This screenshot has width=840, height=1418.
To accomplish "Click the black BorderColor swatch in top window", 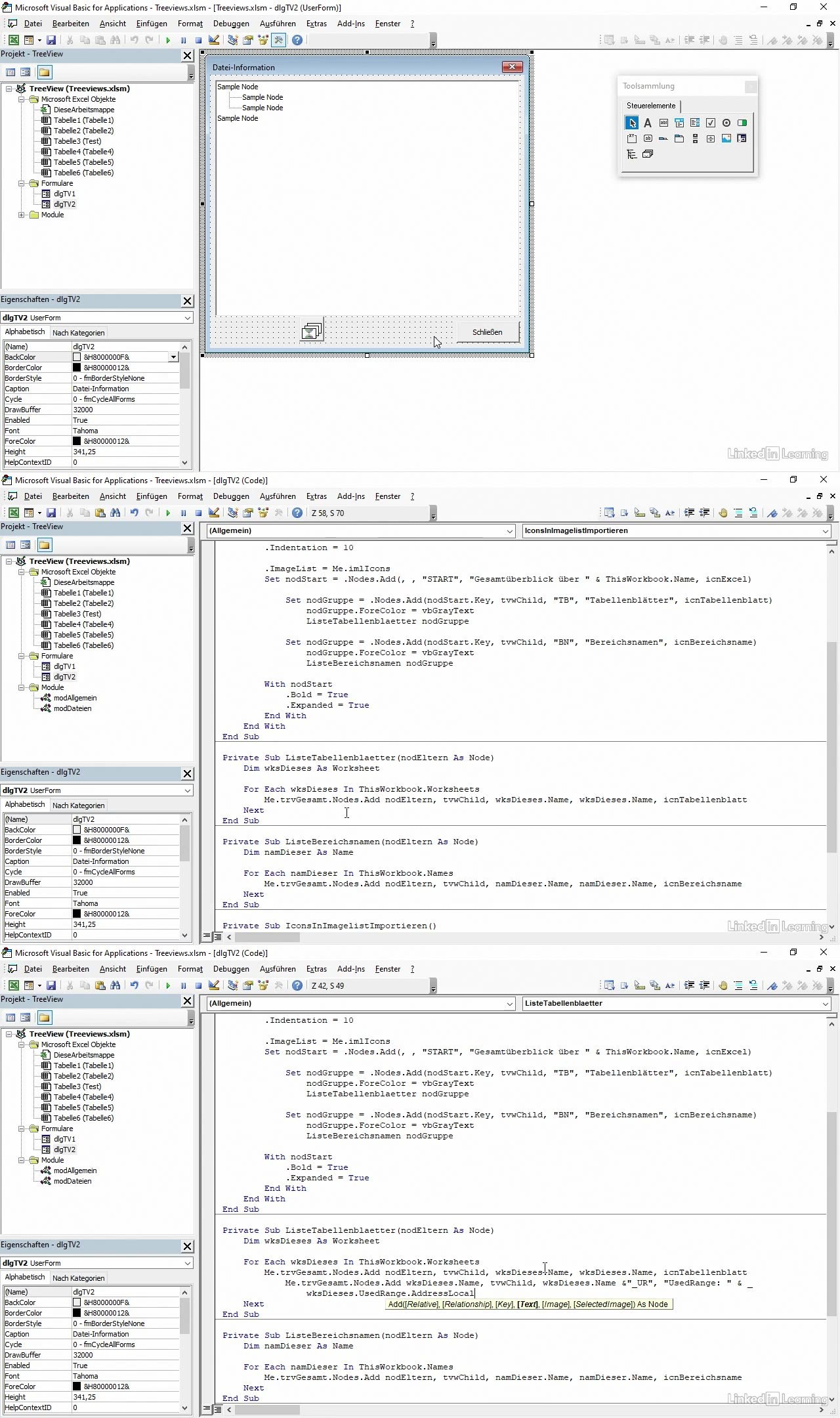I will (77, 368).
